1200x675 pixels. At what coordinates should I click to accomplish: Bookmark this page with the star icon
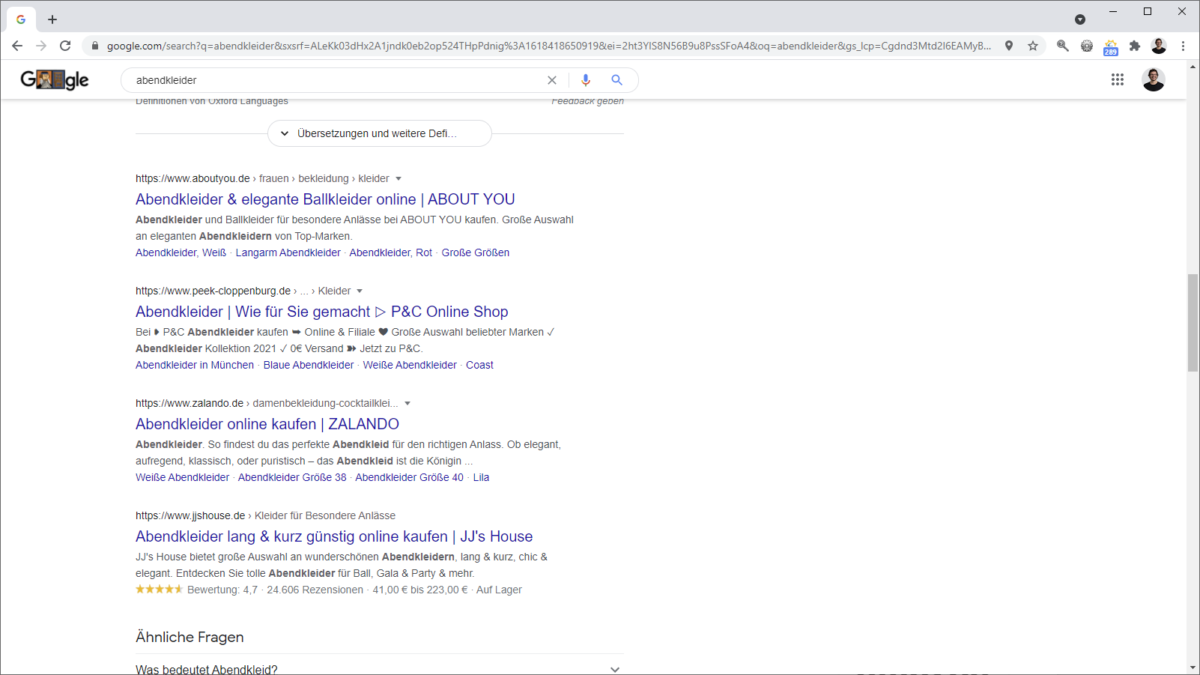click(1033, 46)
